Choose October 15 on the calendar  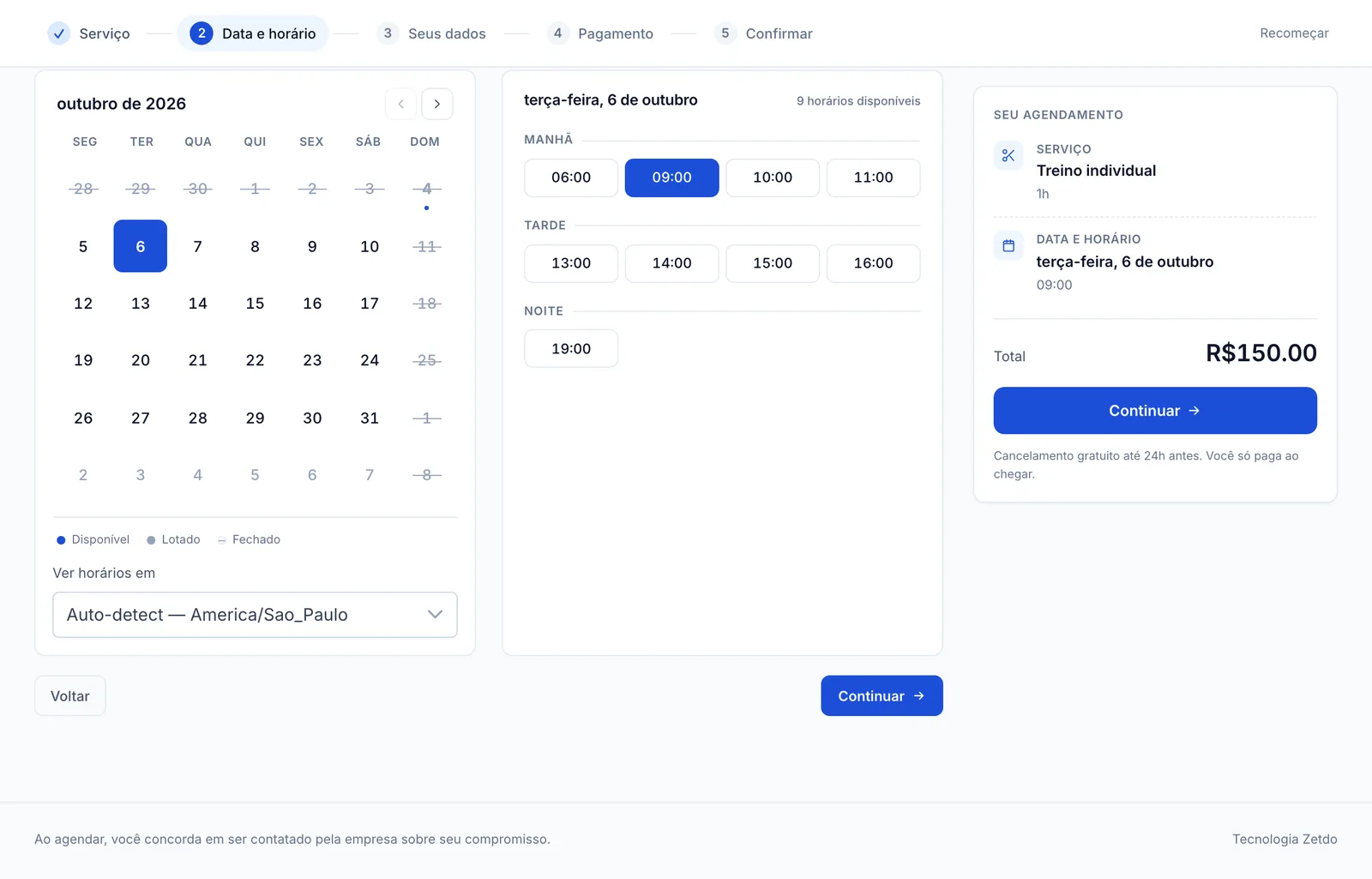coord(255,304)
